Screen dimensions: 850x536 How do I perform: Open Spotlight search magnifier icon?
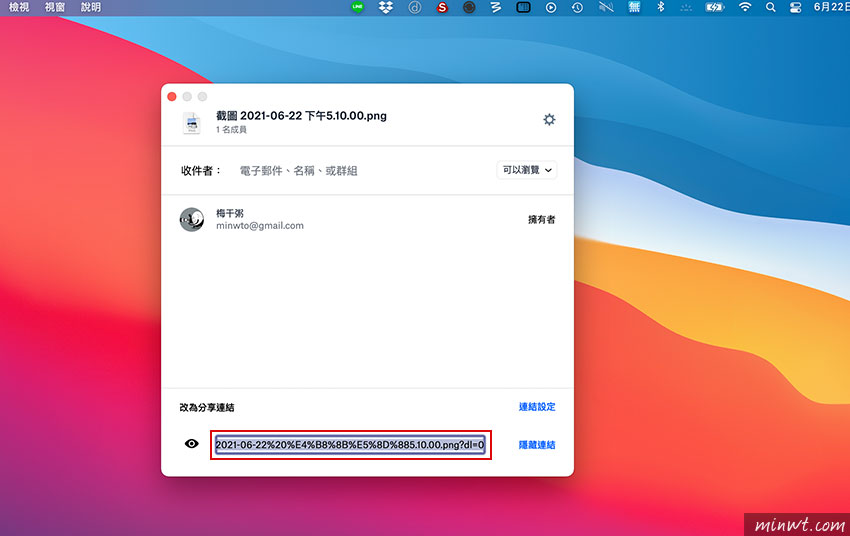770,7
